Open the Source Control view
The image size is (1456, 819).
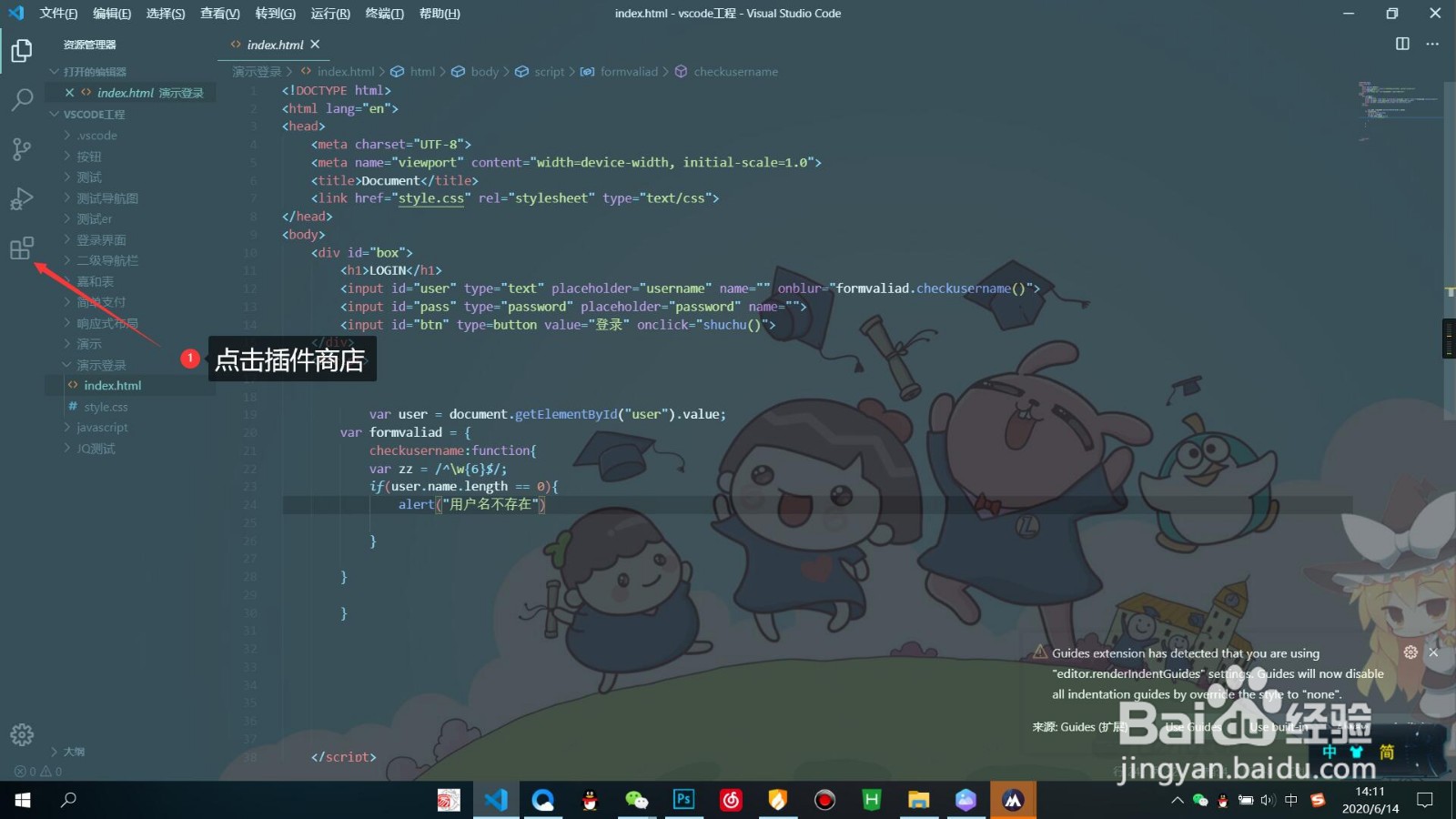(22, 149)
